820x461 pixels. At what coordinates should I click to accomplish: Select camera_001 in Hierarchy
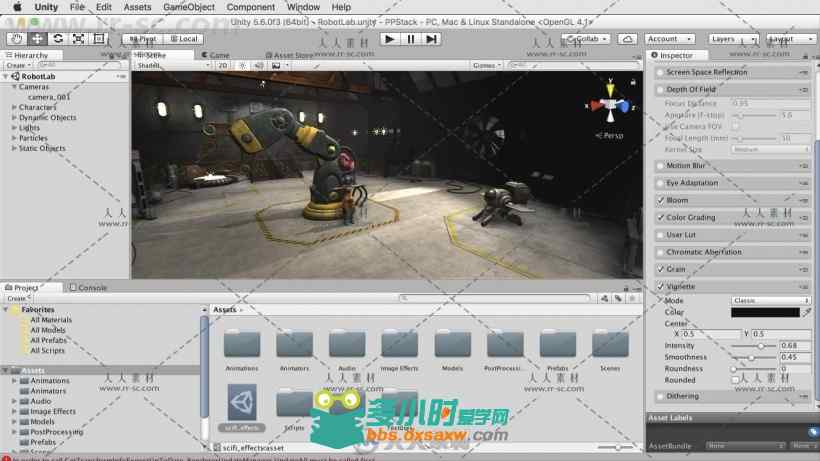[49, 97]
